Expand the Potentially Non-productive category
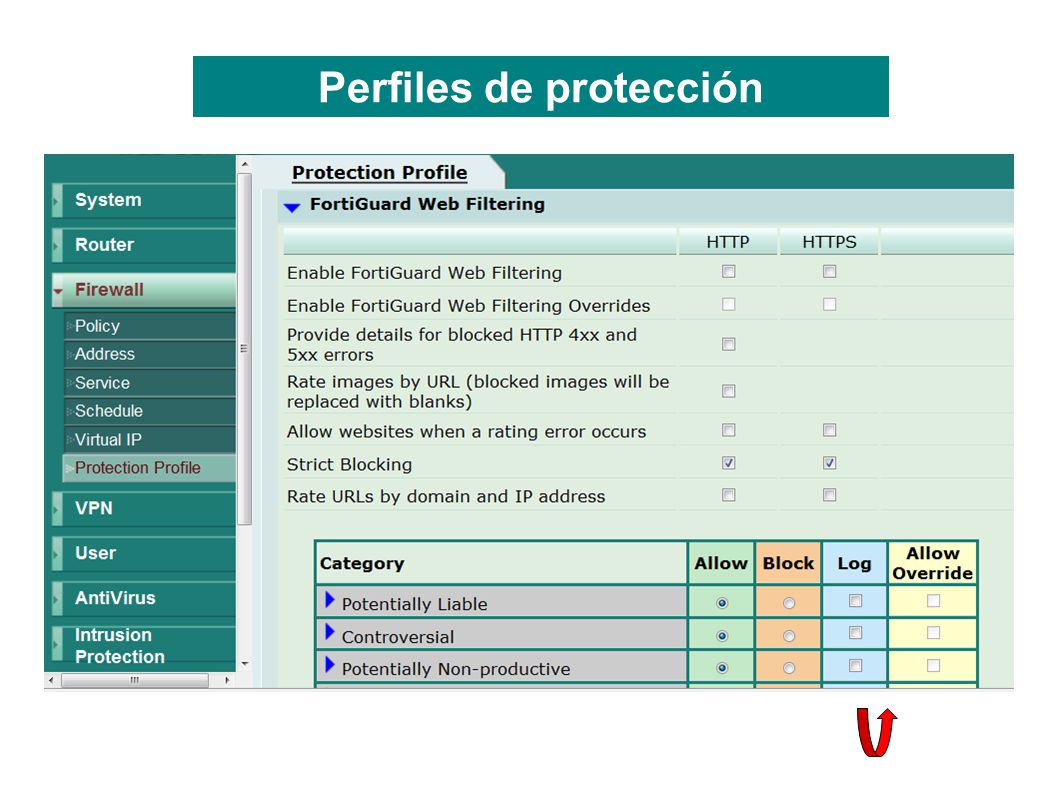 coord(329,664)
